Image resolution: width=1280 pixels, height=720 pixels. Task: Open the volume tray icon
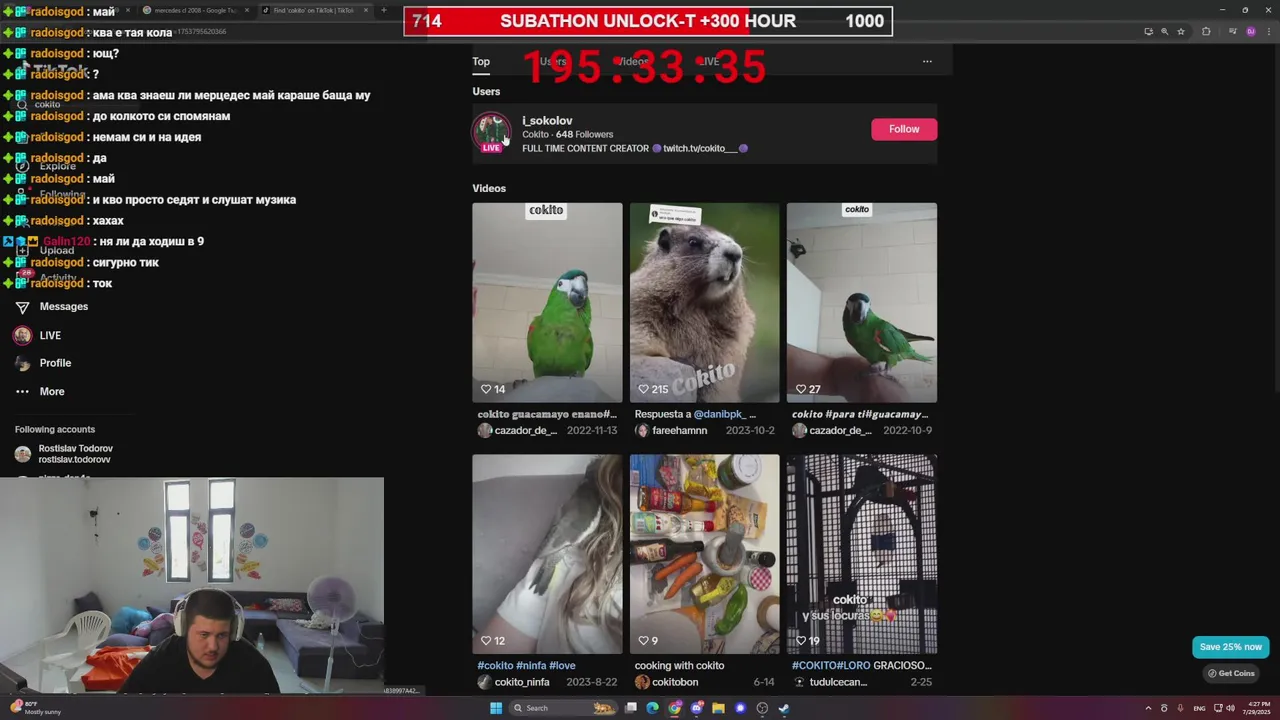click(x=1230, y=708)
